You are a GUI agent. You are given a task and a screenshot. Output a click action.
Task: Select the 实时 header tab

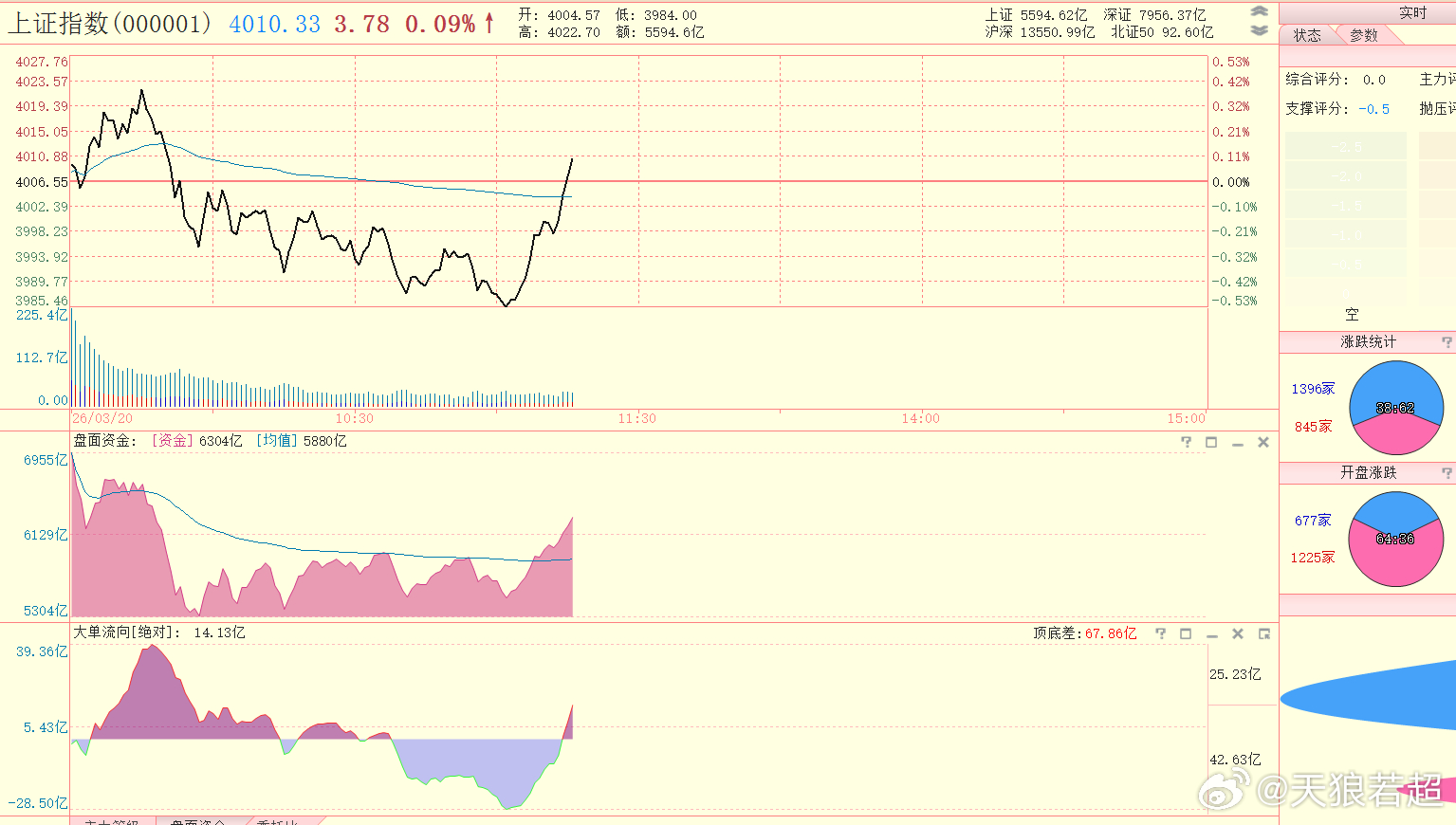click(1412, 12)
